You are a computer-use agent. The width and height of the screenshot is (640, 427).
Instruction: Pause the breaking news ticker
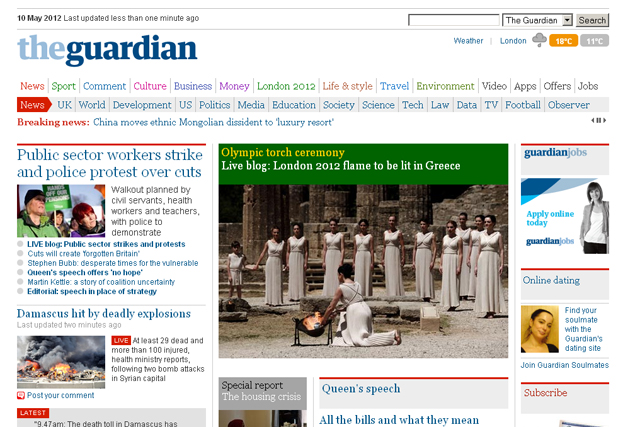(x=599, y=120)
